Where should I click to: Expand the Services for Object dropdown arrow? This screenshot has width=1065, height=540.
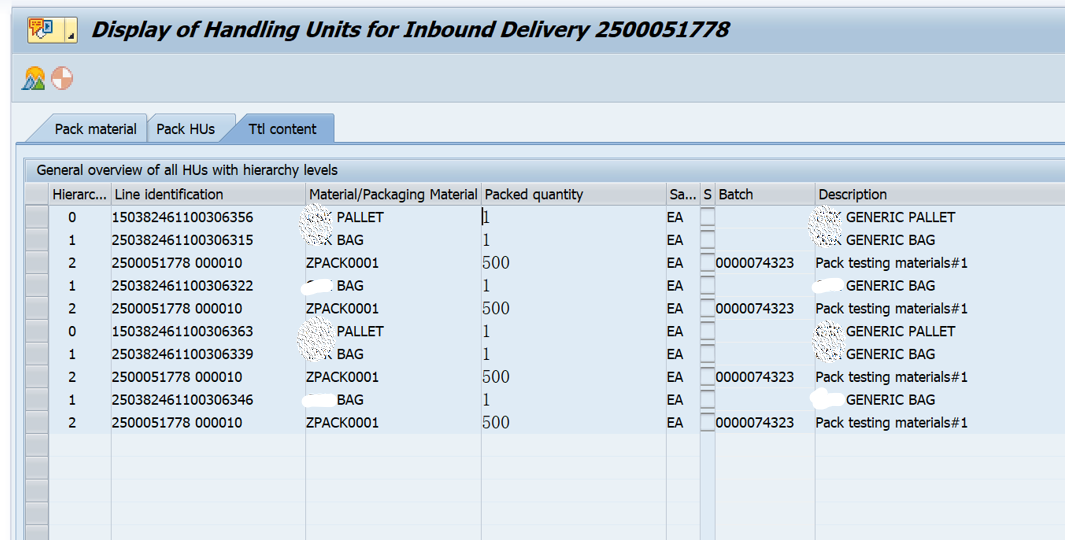(x=70, y=30)
